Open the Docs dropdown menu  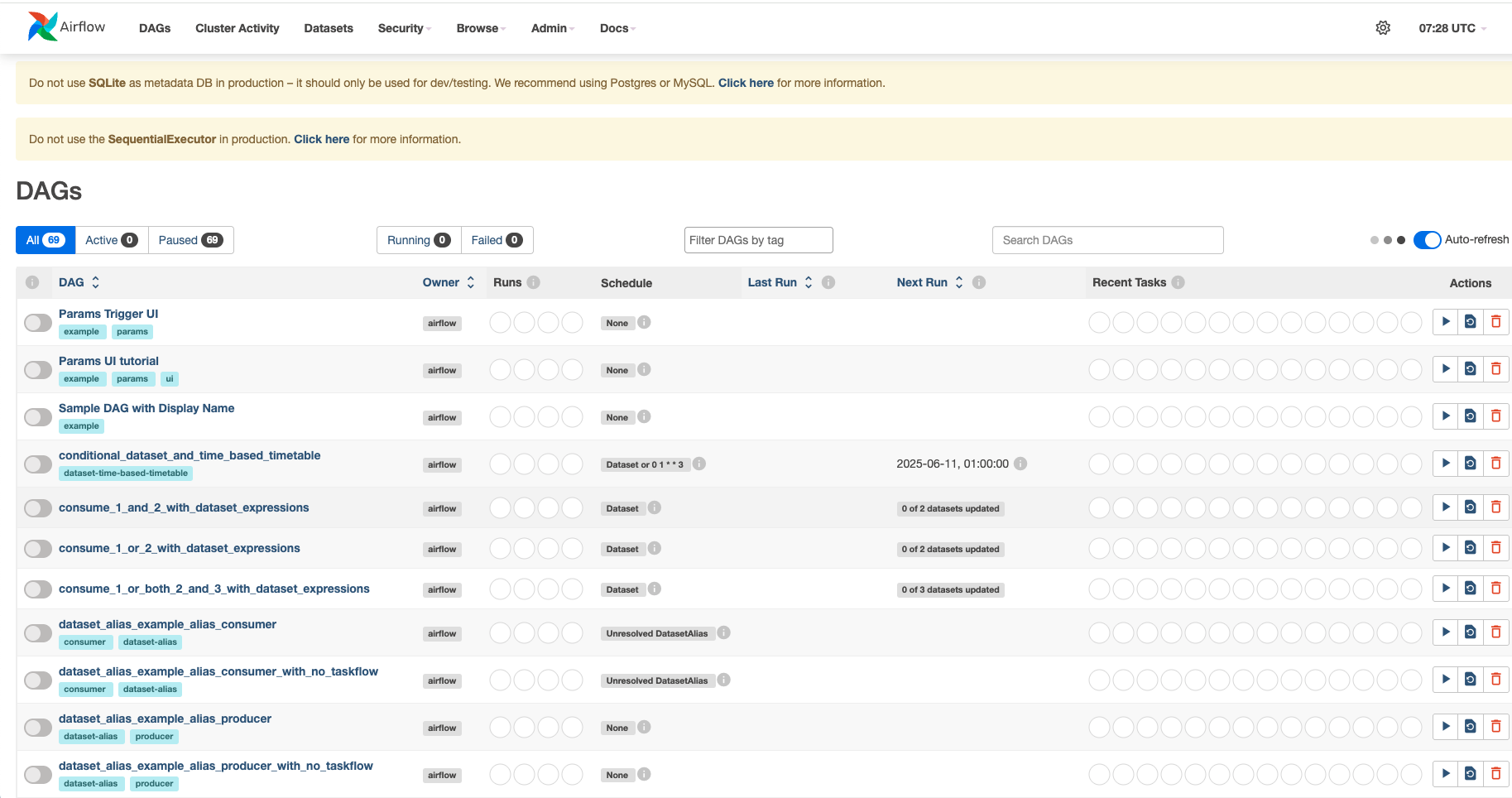[x=617, y=28]
